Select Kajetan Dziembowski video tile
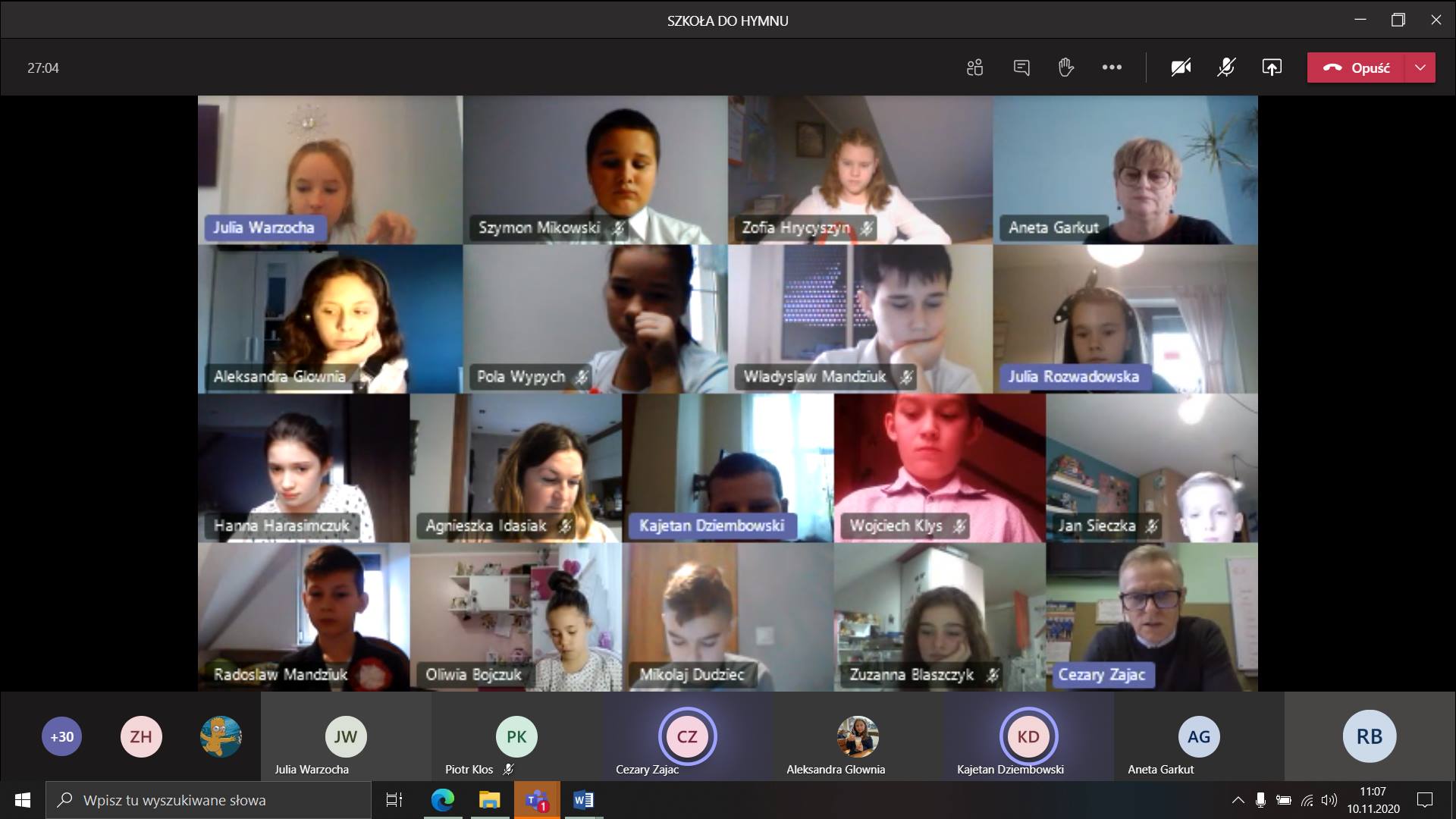 click(x=728, y=468)
